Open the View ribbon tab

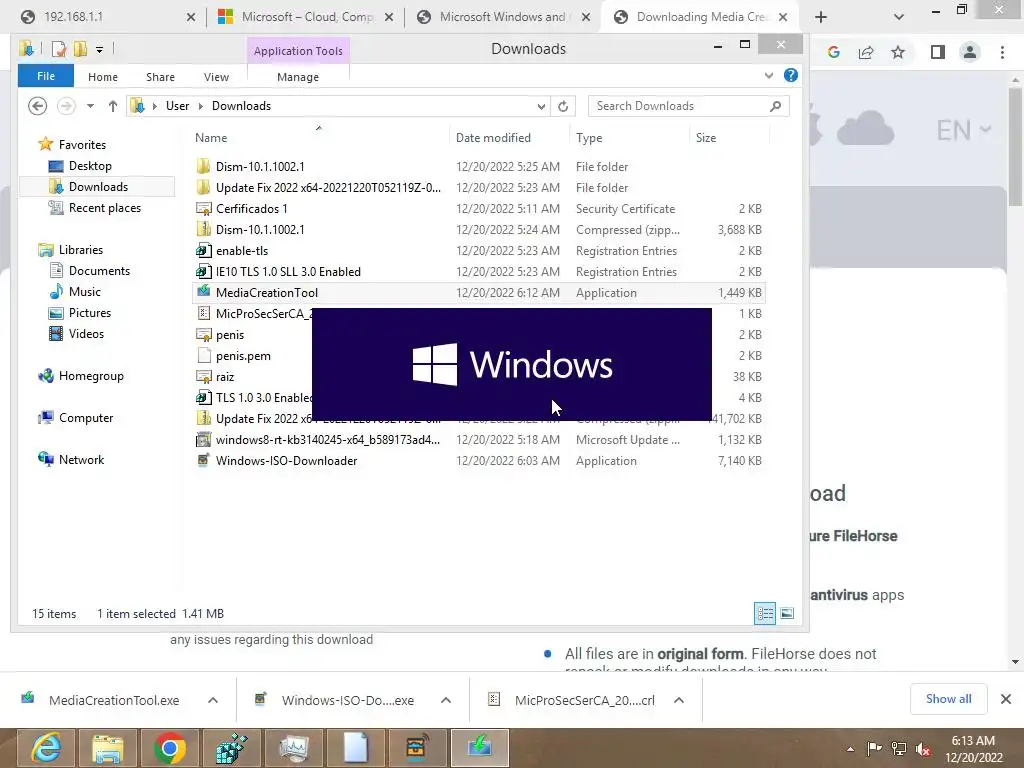pyautogui.click(x=216, y=77)
